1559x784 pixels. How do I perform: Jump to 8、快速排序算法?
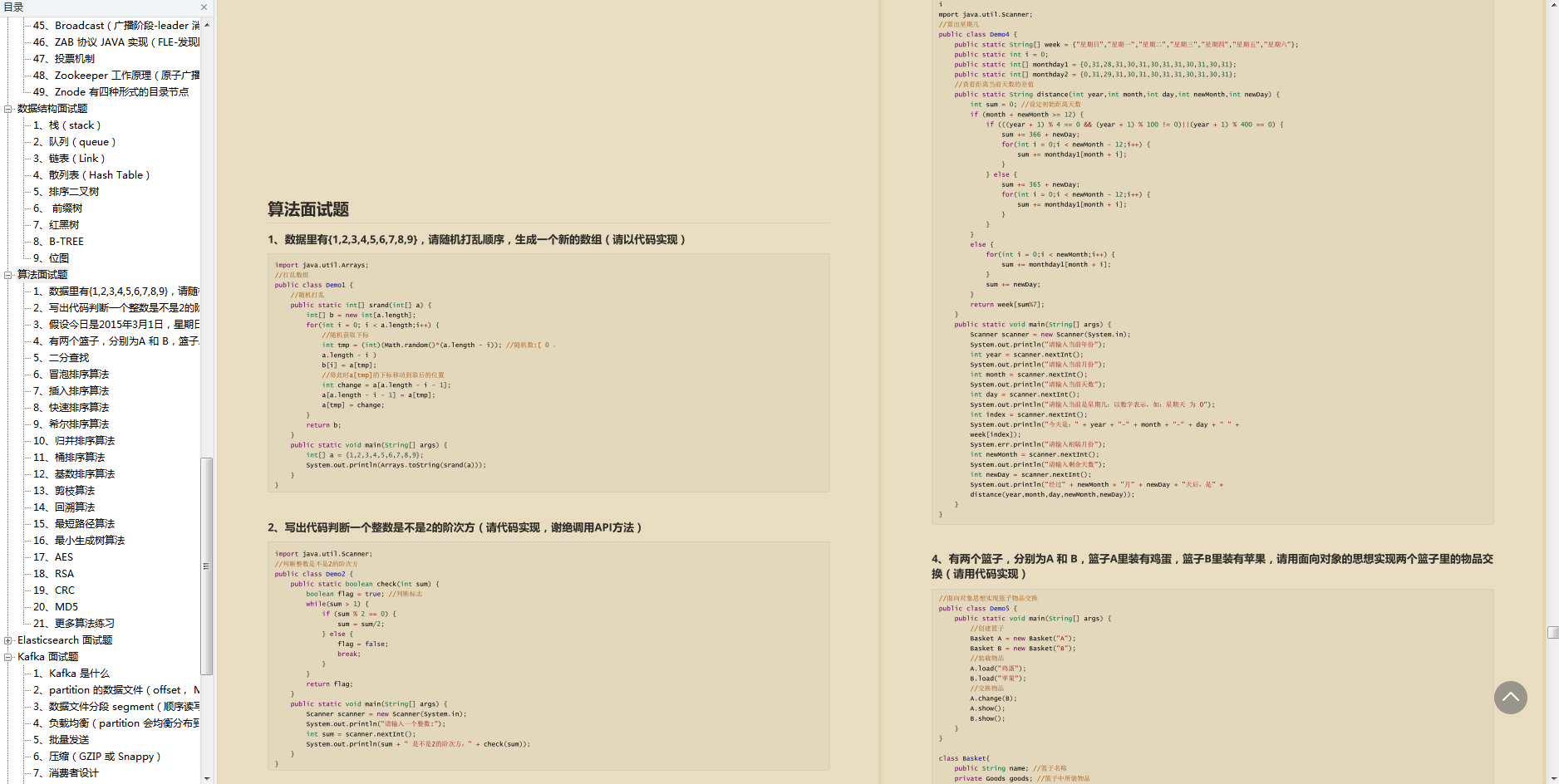[71, 408]
